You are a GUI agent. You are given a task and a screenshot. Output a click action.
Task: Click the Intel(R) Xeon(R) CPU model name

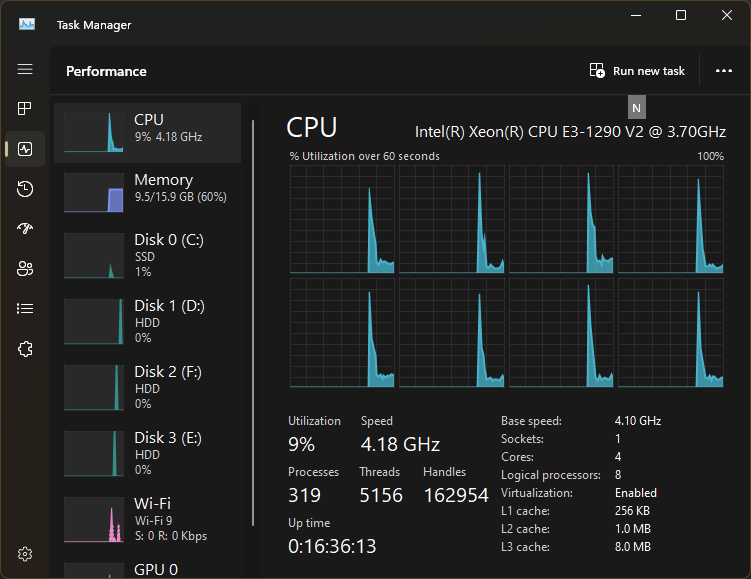(570, 132)
